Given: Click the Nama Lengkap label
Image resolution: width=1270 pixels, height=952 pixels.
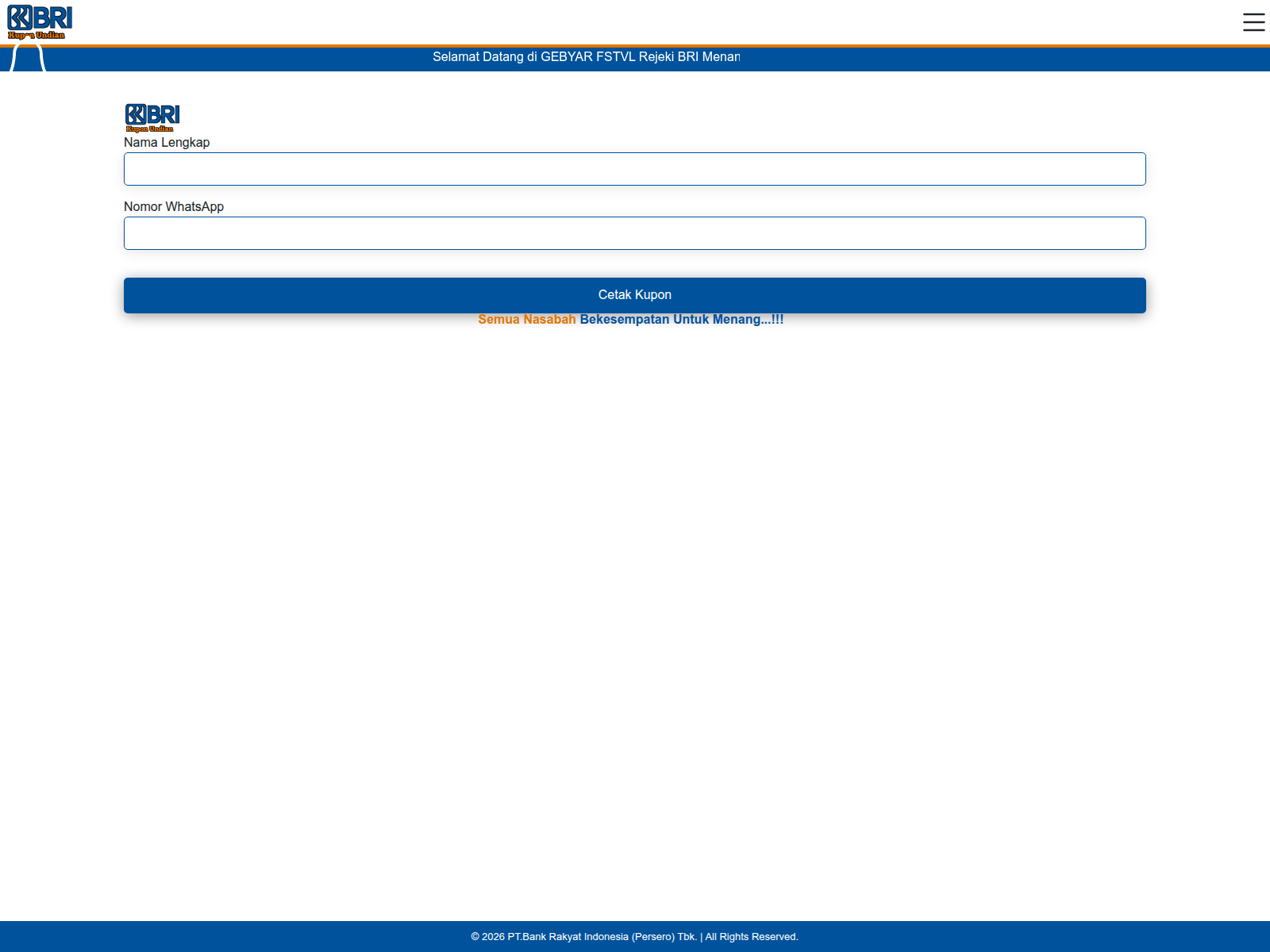Looking at the screenshot, I should pos(167,143).
